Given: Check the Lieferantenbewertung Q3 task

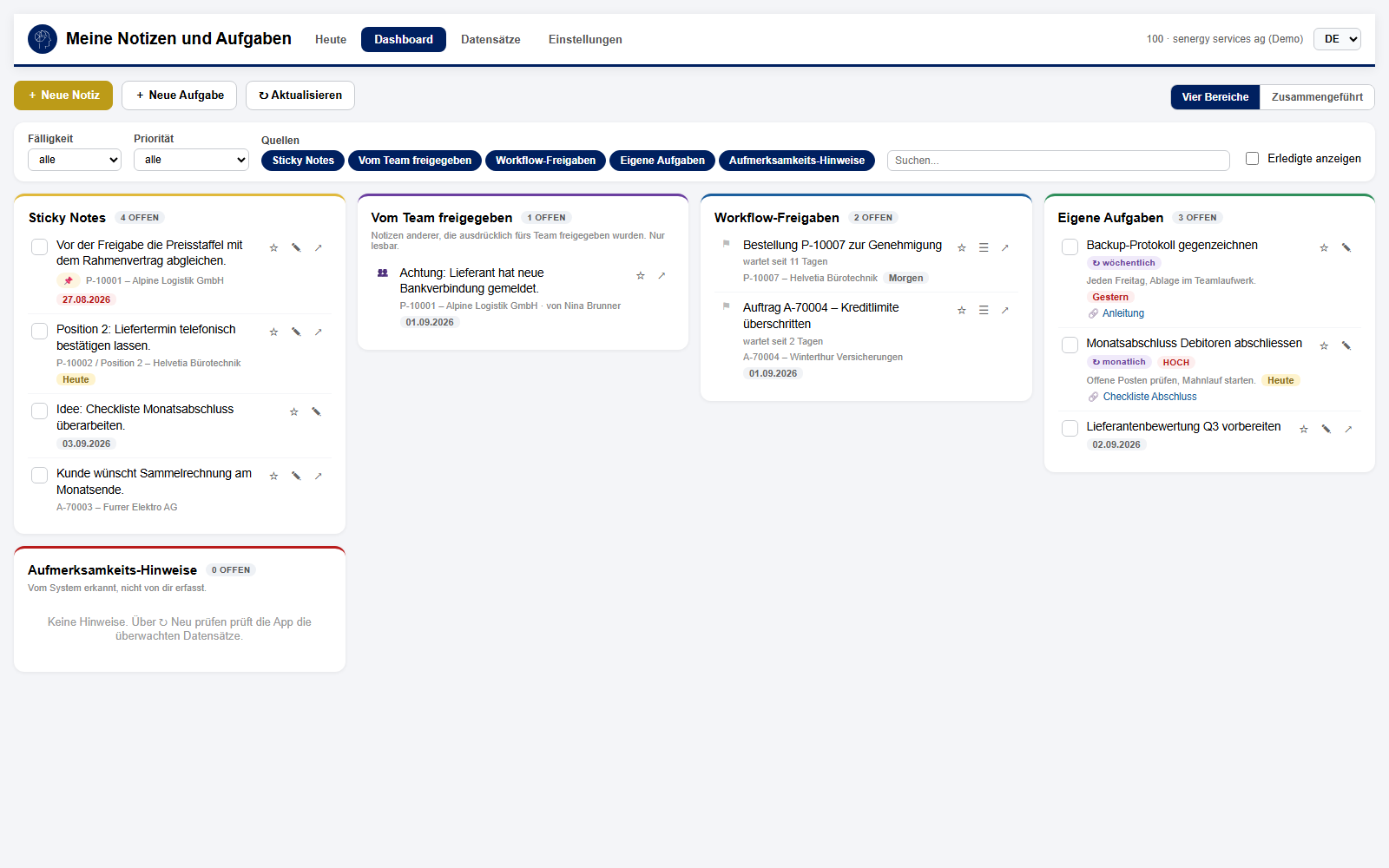Looking at the screenshot, I should click(x=1070, y=429).
